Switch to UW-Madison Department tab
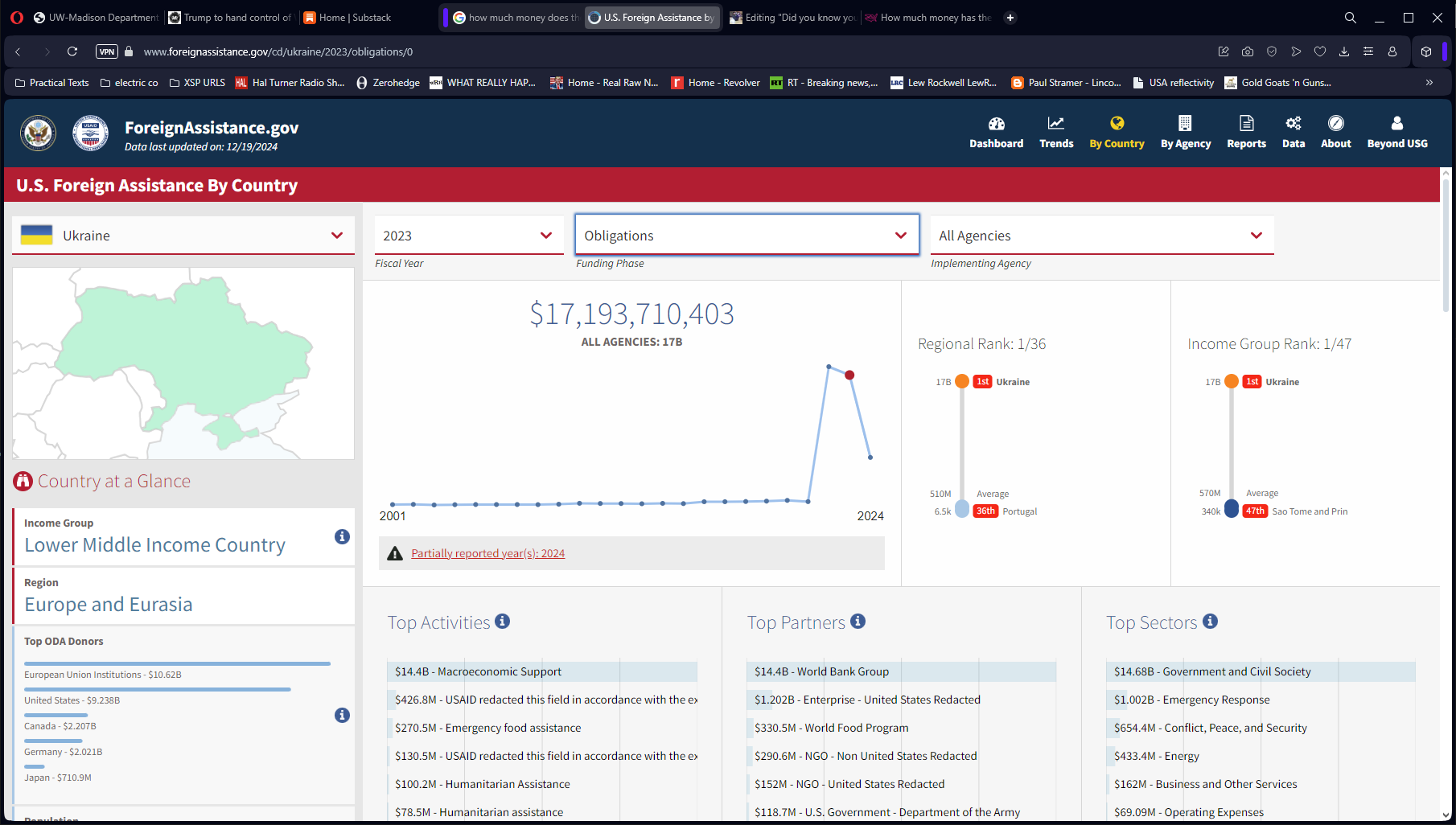1456x825 pixels. (x=96, y=17)
